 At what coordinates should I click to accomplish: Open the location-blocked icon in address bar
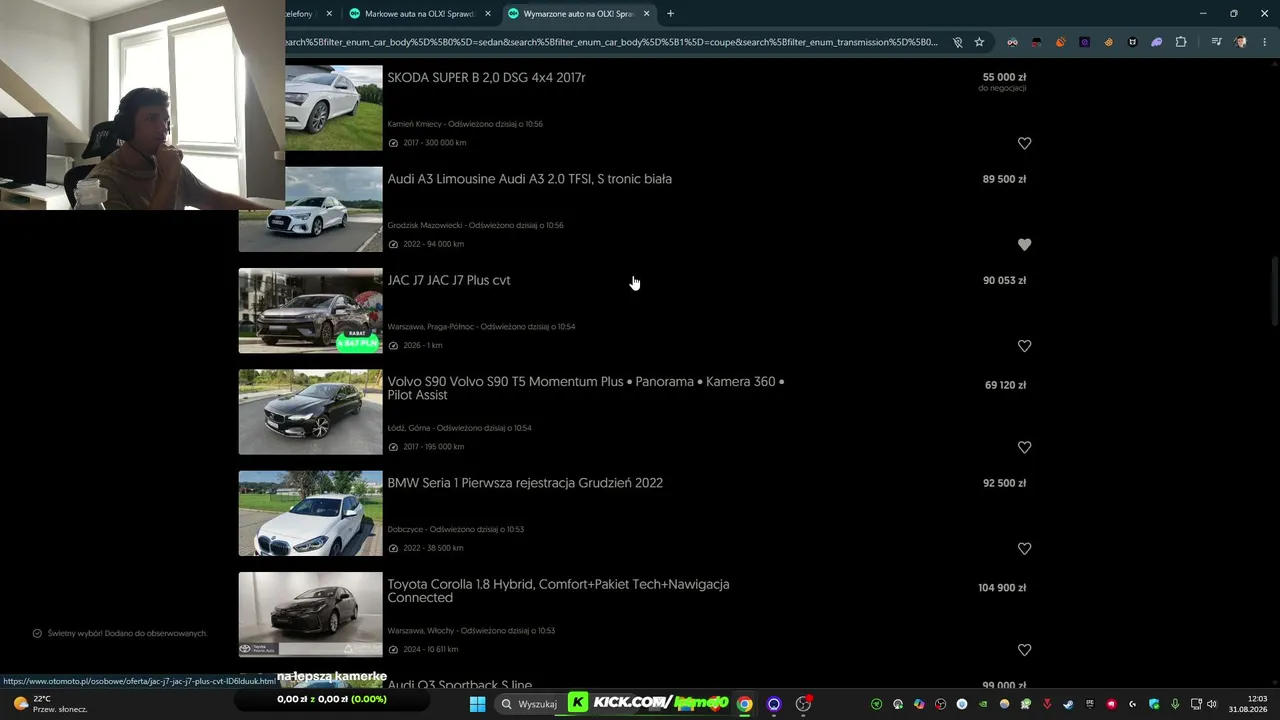pos(957,42)
